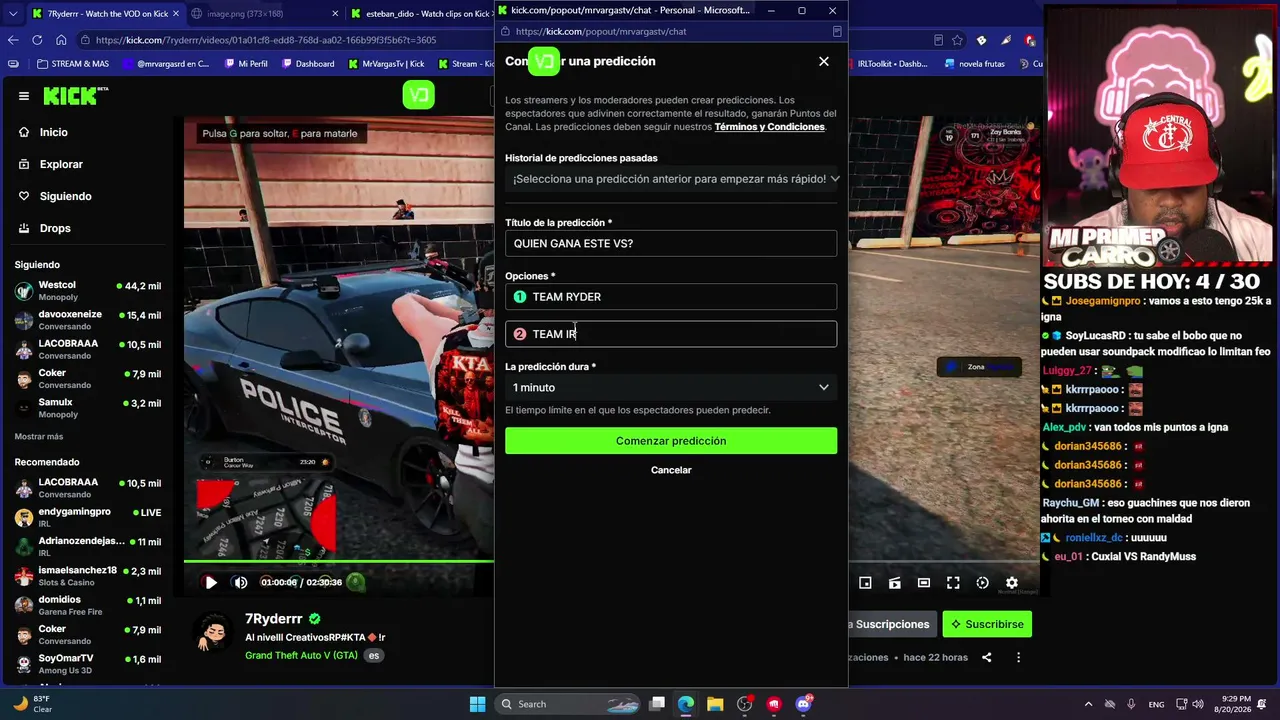Mute the video player volume
The image size is (1280, 720).
click(240, 582)
